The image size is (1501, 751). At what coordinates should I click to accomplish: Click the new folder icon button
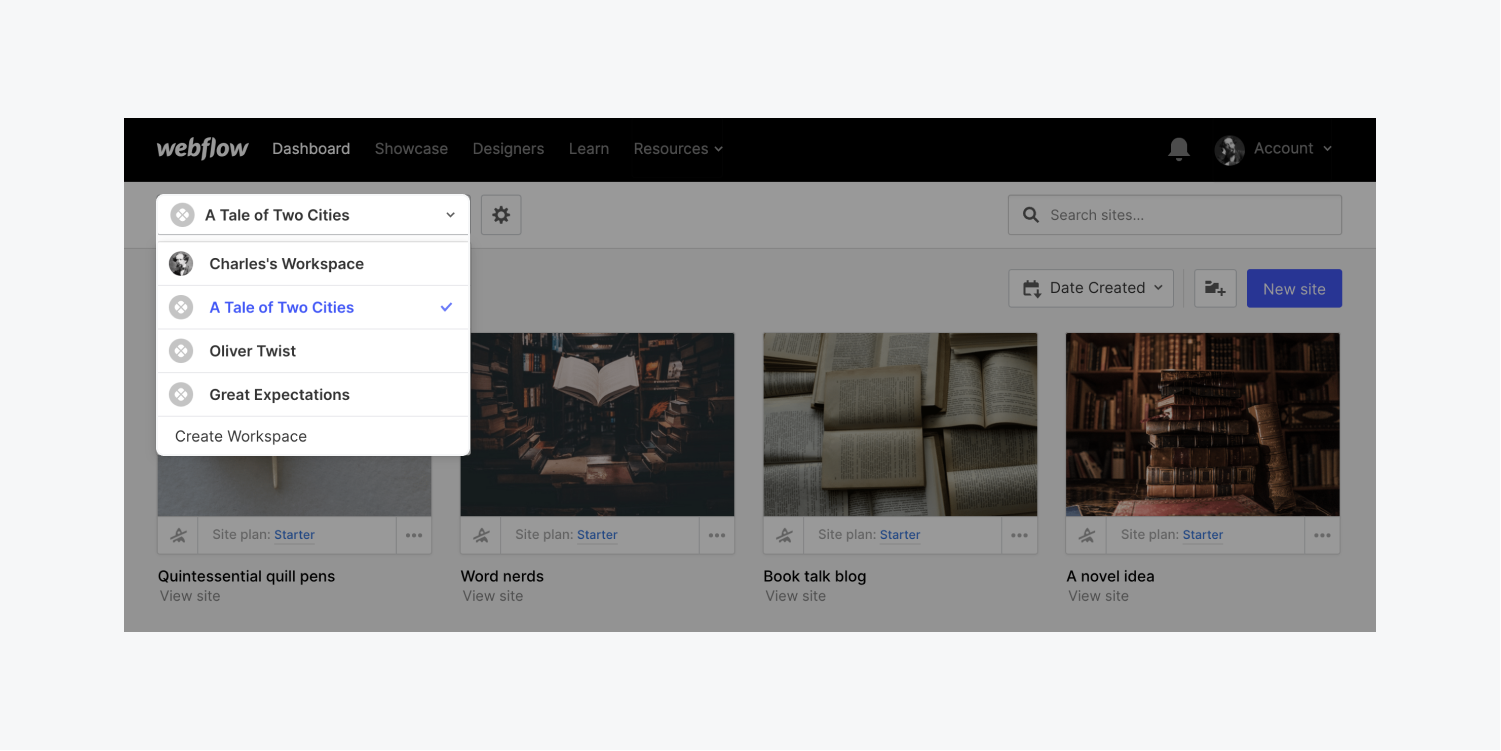(1215, 288)
